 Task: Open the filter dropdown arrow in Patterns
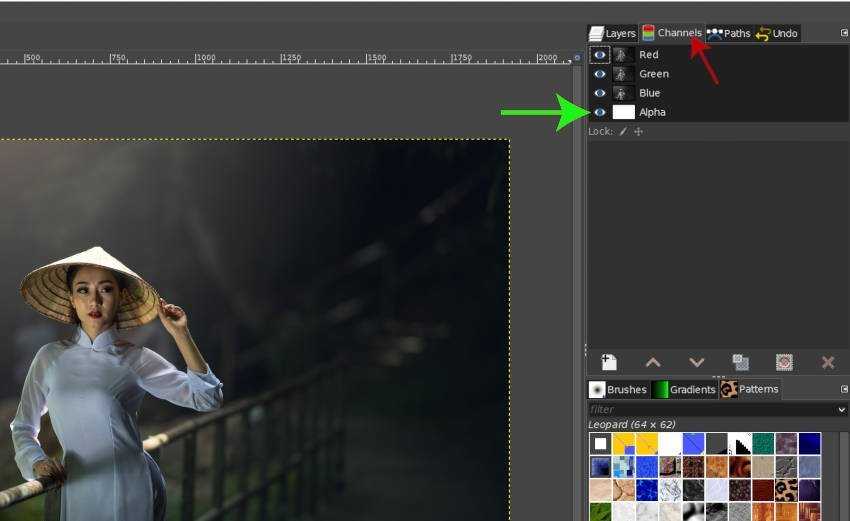[x=842, y=409]
